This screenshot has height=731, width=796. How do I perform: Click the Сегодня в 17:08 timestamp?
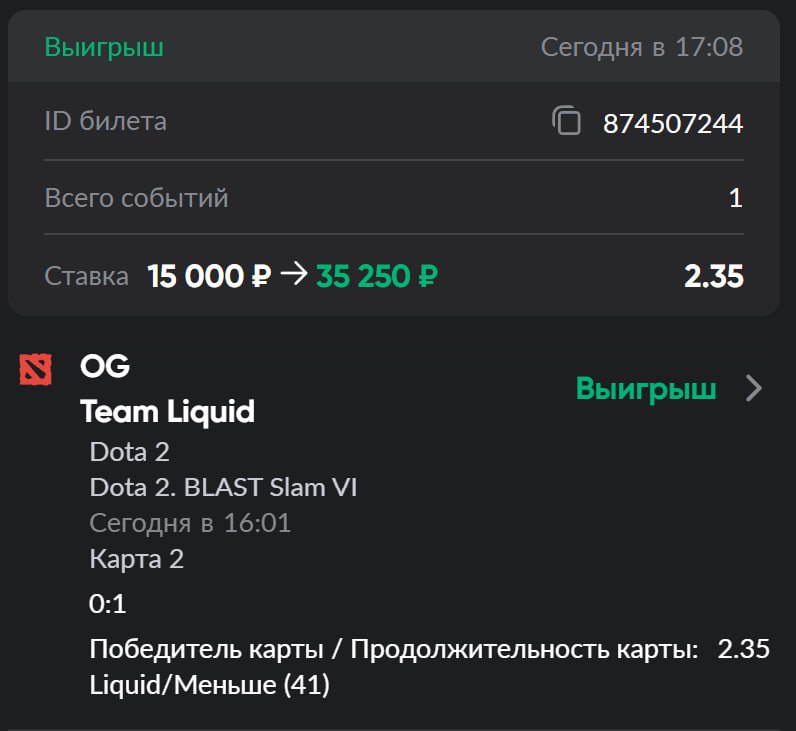[641, 47]
